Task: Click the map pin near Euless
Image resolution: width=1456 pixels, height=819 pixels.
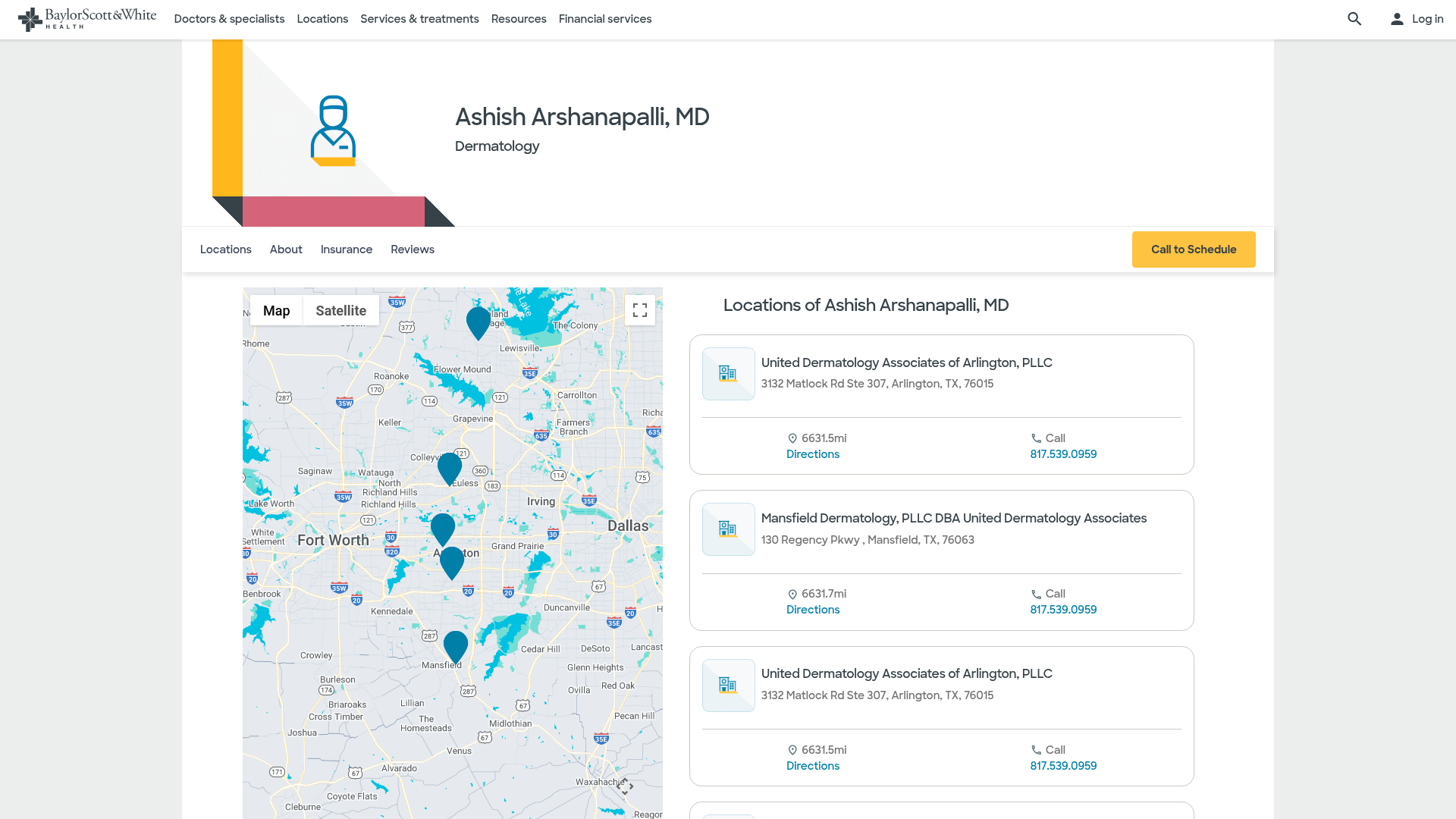Action: tap(449, 467)
